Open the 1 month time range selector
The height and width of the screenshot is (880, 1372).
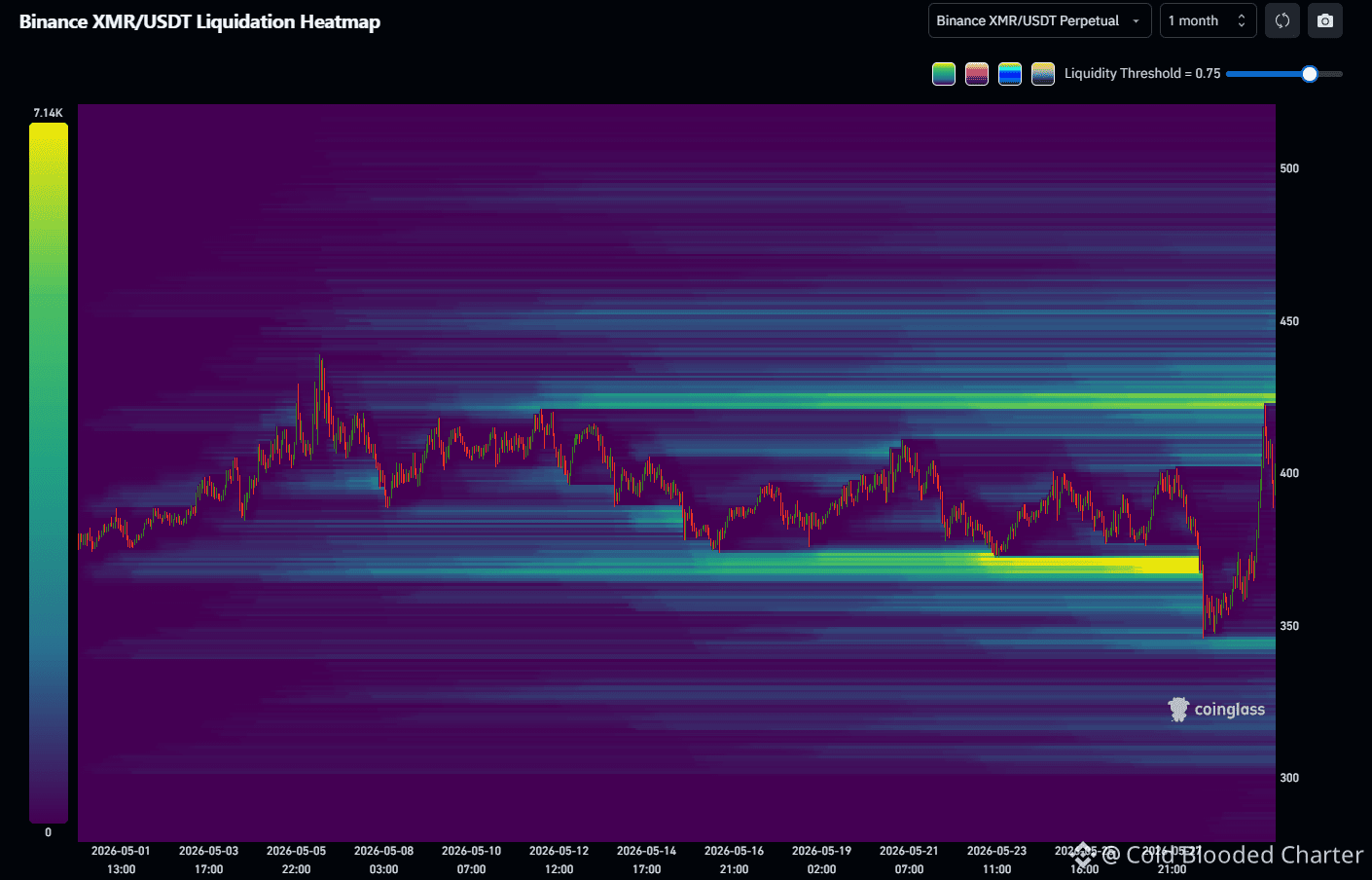pyautogui.click(x=1208, y=20)
